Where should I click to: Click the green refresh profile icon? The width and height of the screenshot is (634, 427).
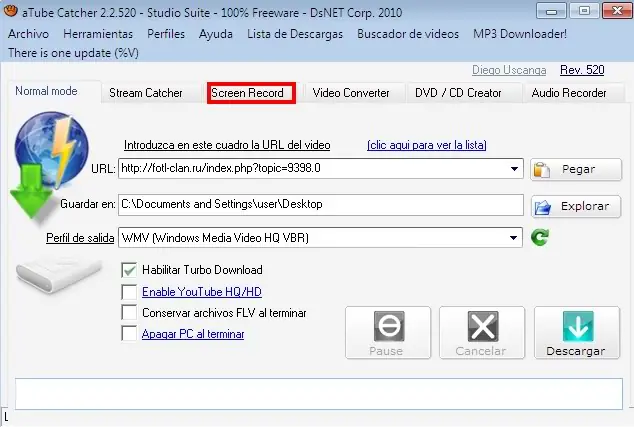click(x=540, y=237)
